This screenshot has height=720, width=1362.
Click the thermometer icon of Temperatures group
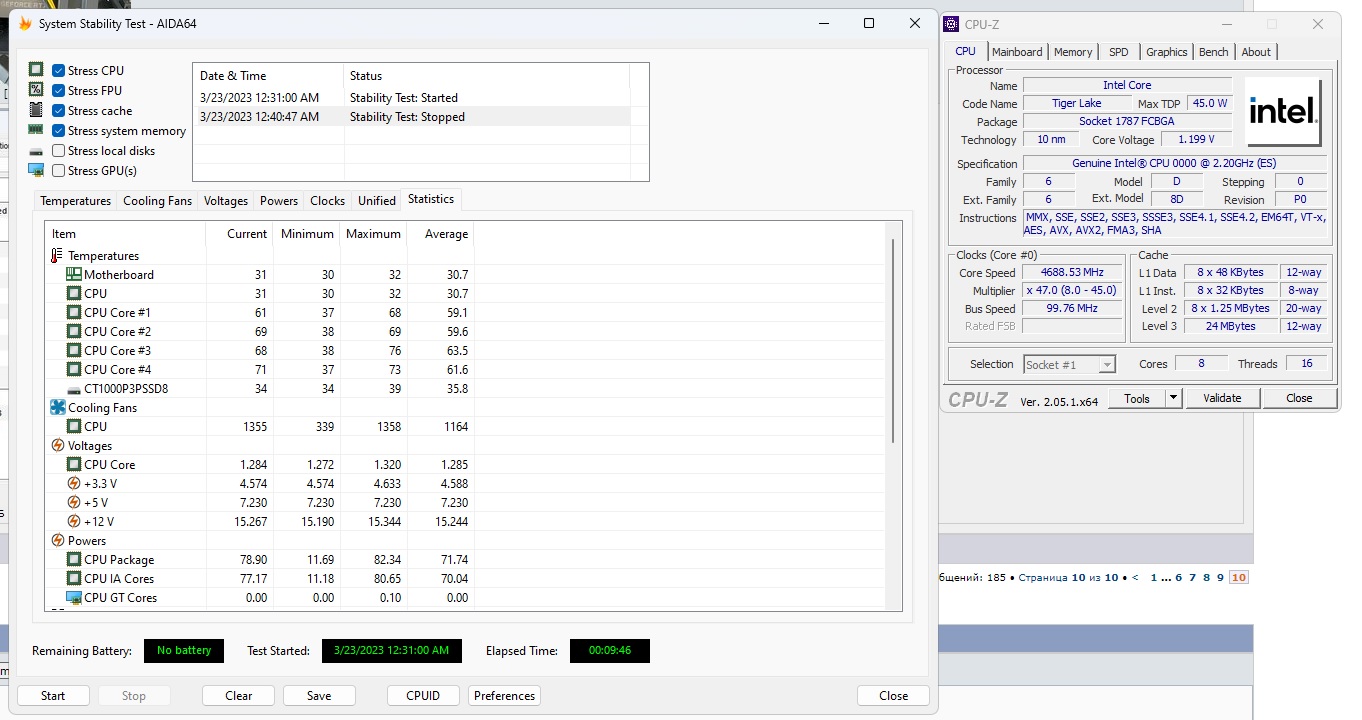click(x=57, y=256)
